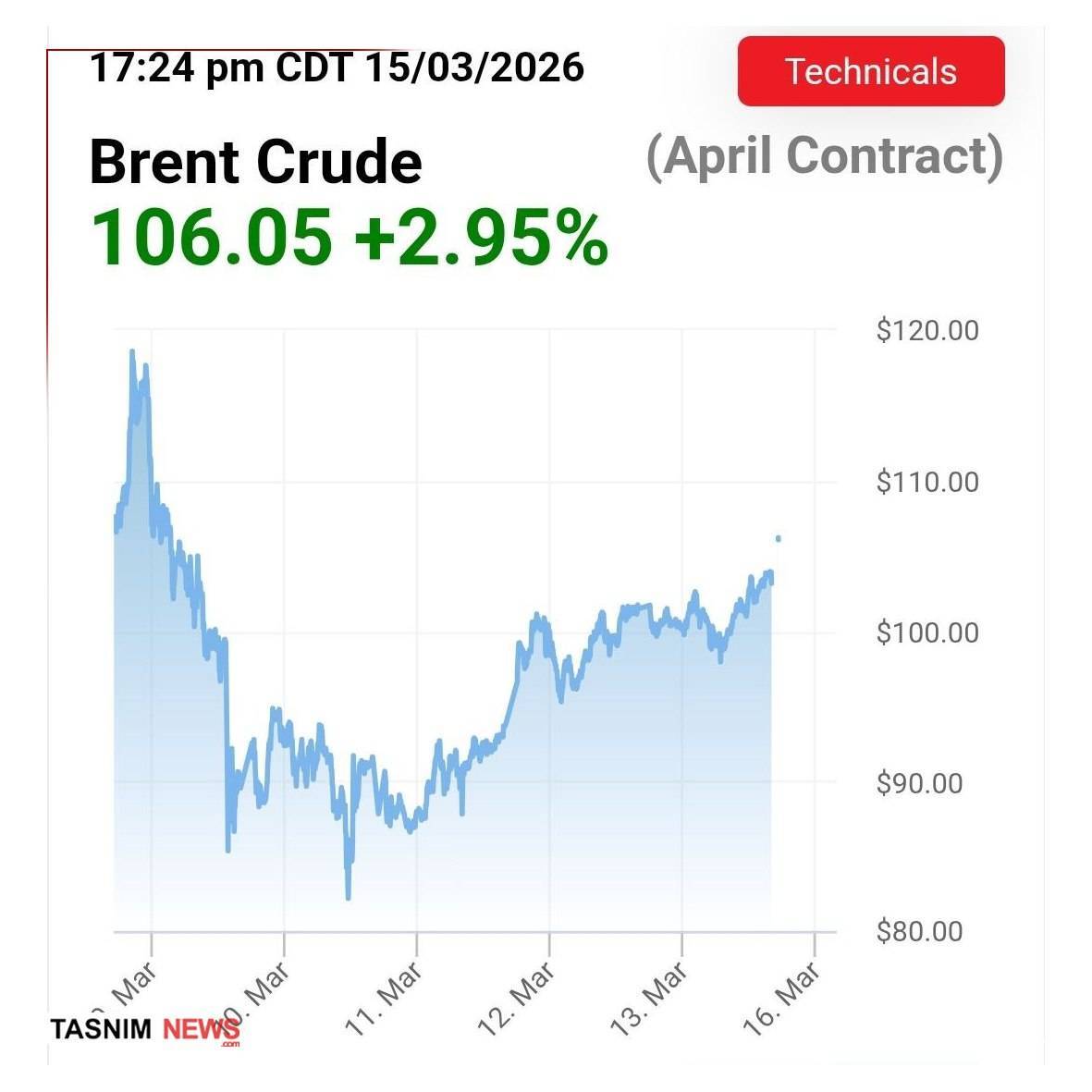Click the Tasnim News logo
This screenshot has width=1092, height=1092.
tap(144, 1029)
